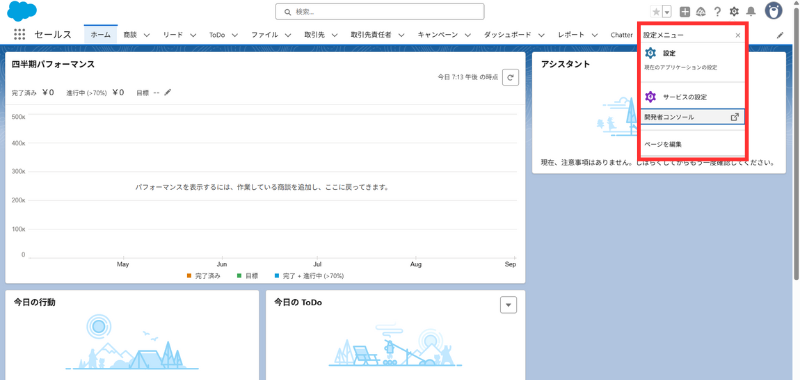
Task: Click external link icon beside 開発者コンソール
Action: coord(735,117)
